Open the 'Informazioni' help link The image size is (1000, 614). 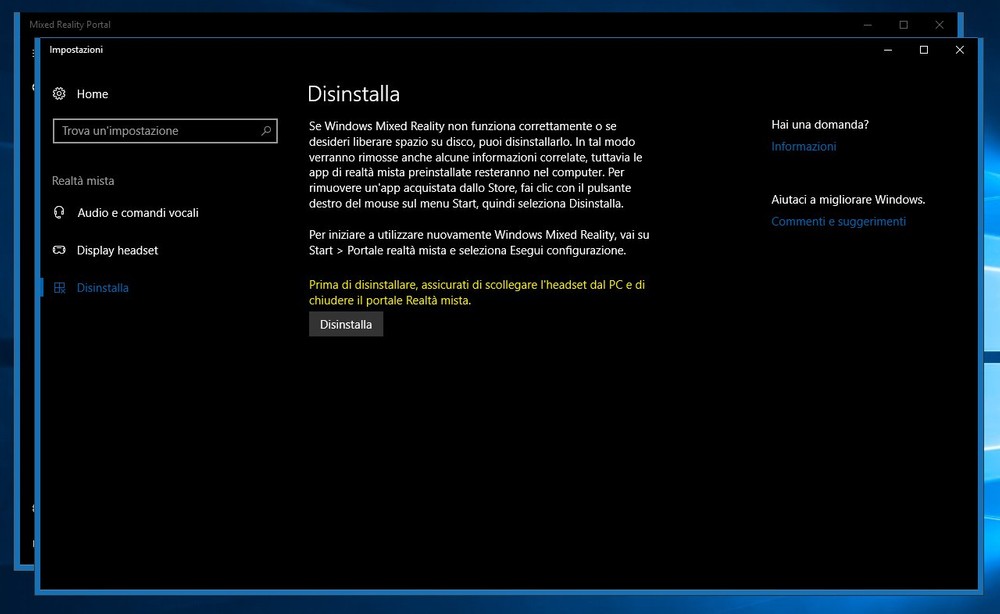point(804,147)
